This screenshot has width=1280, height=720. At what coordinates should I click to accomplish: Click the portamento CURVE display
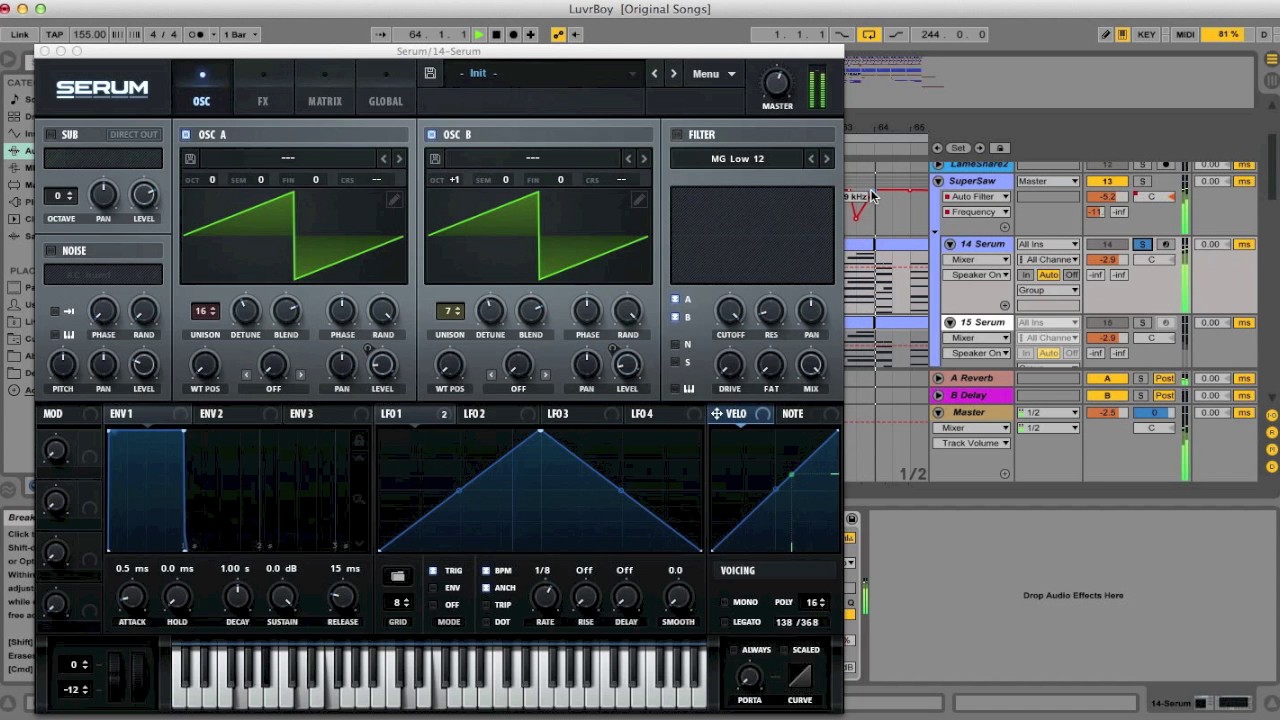(x=800, y=678)
